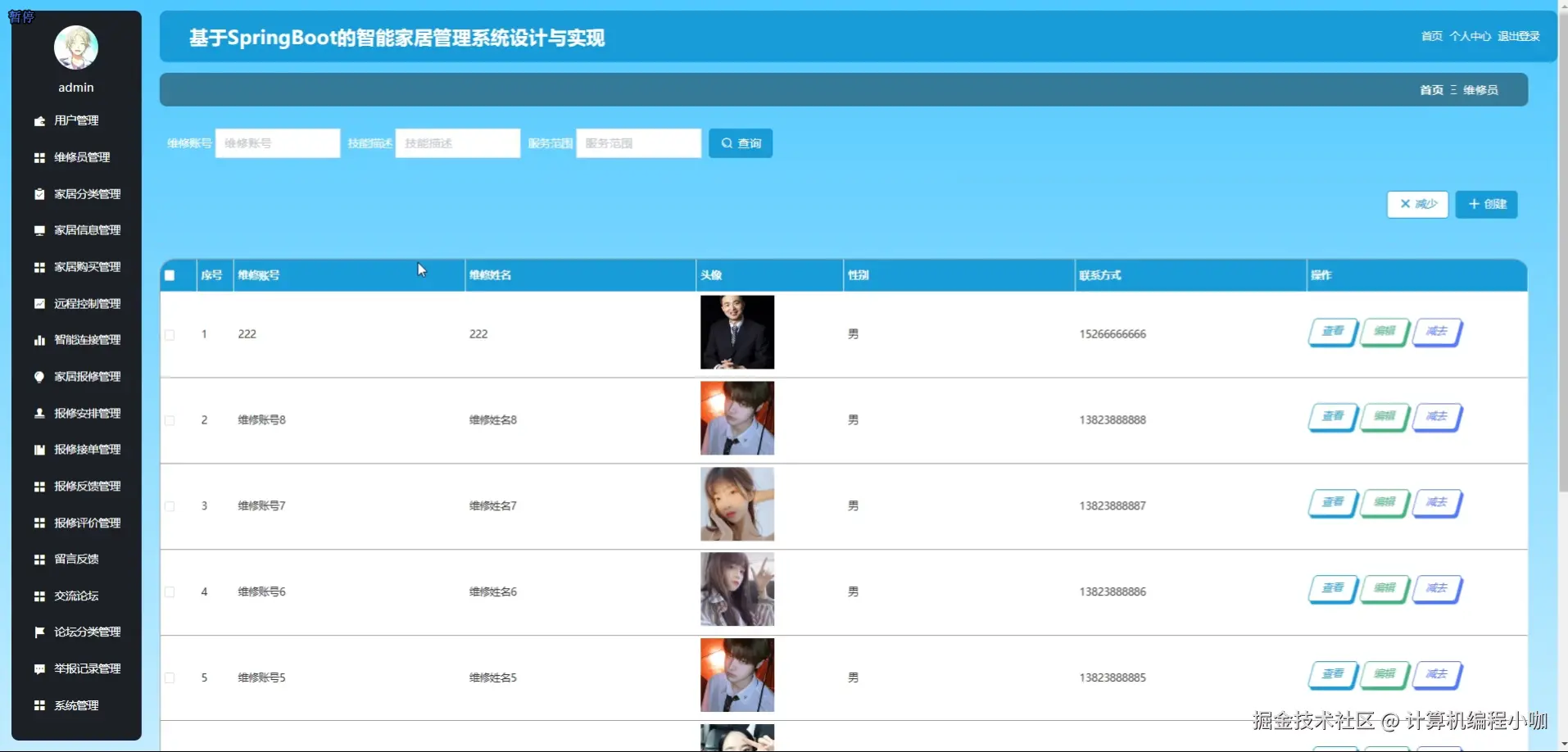The image size is (1568, 752).
Task: Click 减去 in the 维修账号5 row
Action: [x=1437, y=675]
